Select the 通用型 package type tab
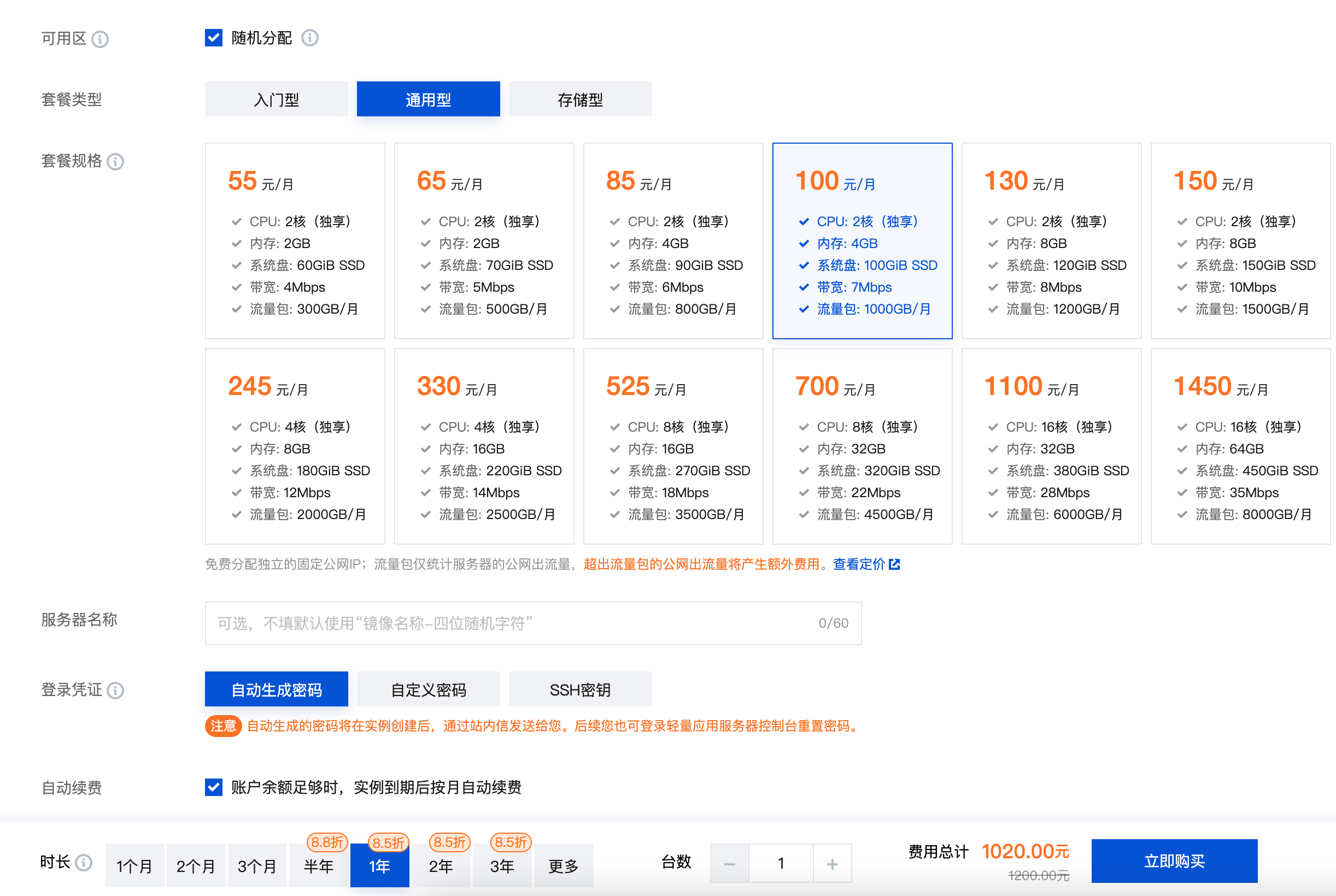 pyautogui.click(x=428, y=99)
